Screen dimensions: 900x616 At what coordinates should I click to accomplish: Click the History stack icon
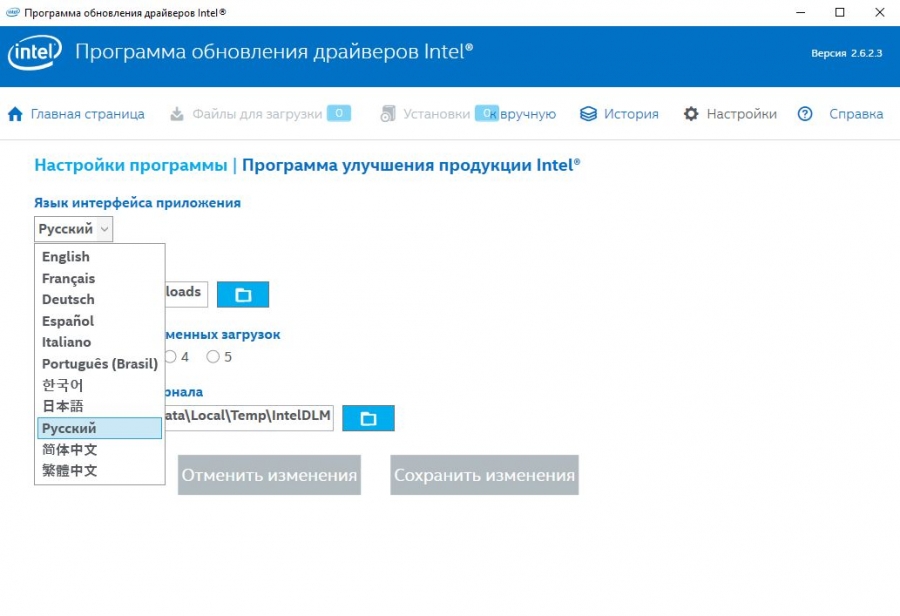point(588,114)
